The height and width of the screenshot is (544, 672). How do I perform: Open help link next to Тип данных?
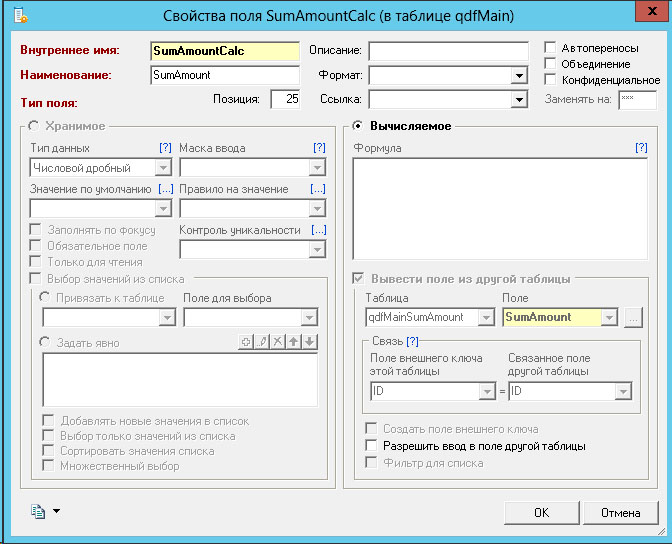click(x=166, y=148)
